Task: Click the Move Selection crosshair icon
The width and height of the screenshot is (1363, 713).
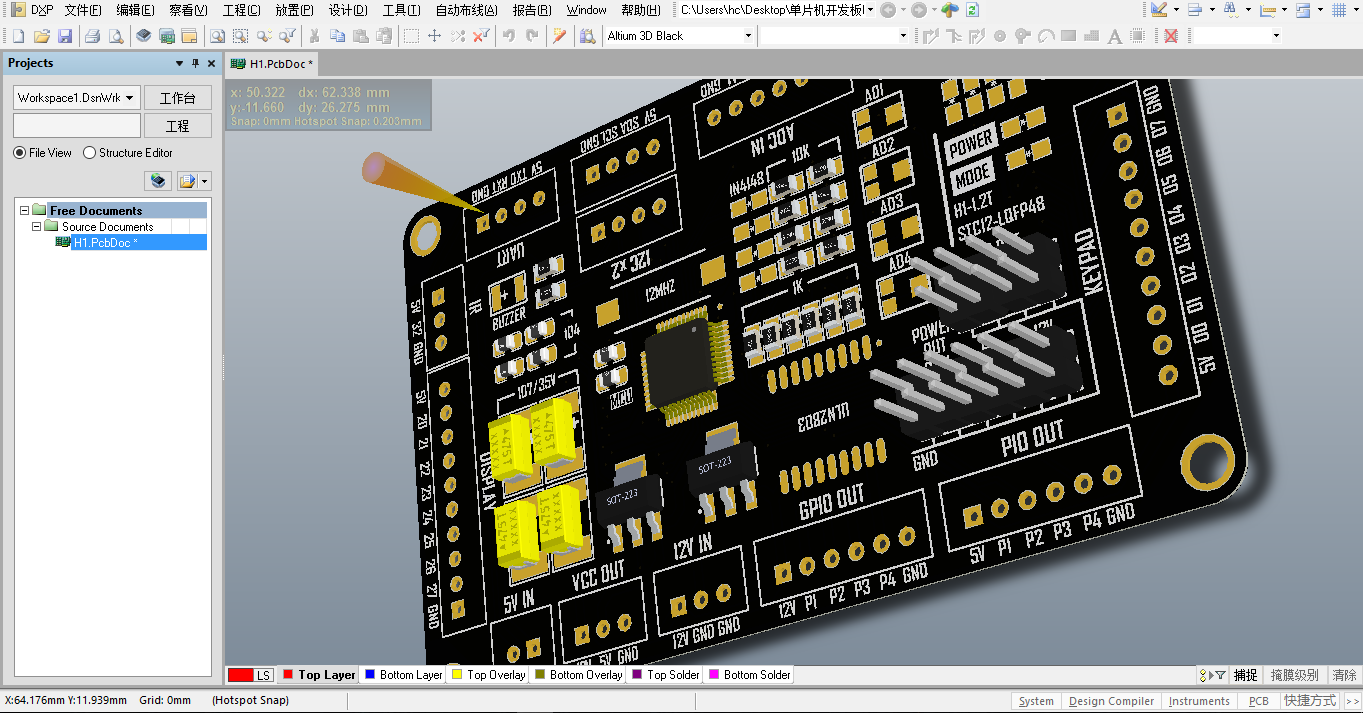Action: click(x=434, y=36)
